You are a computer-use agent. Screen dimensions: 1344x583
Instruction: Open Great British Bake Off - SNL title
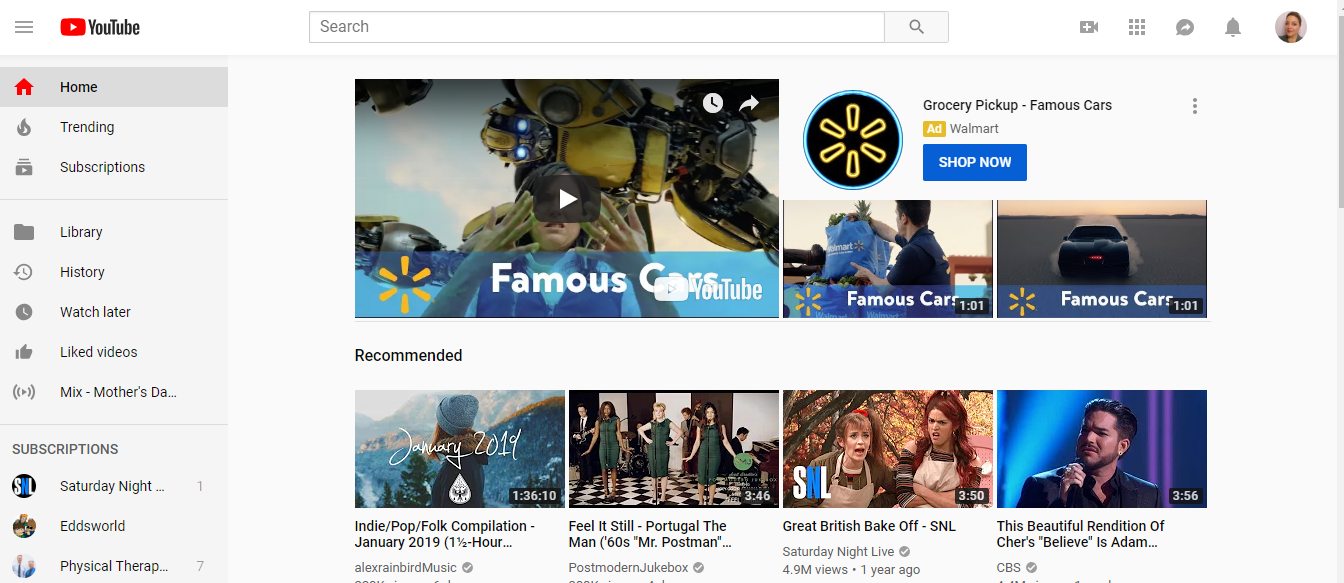click(x=869, y=526)
